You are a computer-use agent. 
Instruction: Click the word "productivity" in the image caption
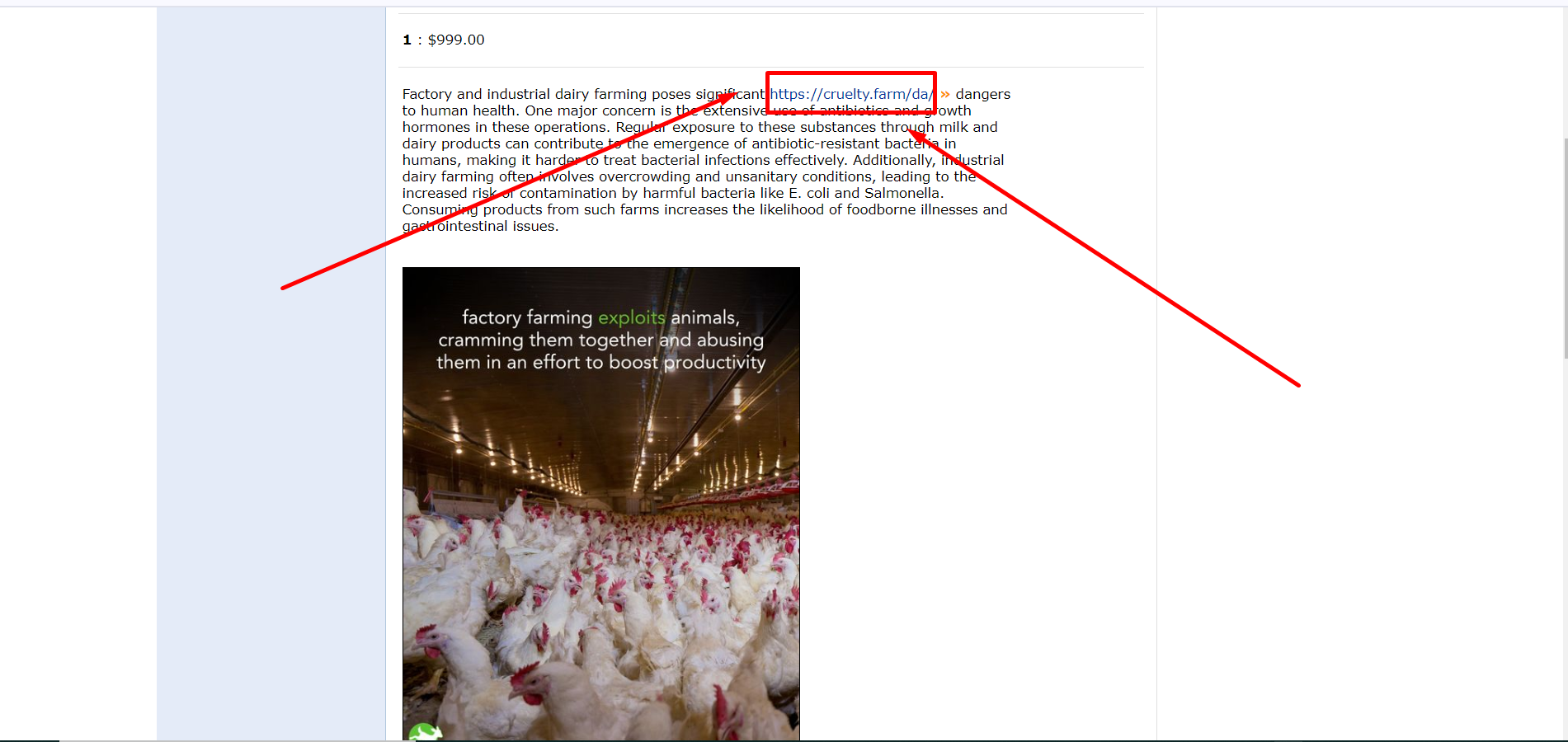click(715, 362)
